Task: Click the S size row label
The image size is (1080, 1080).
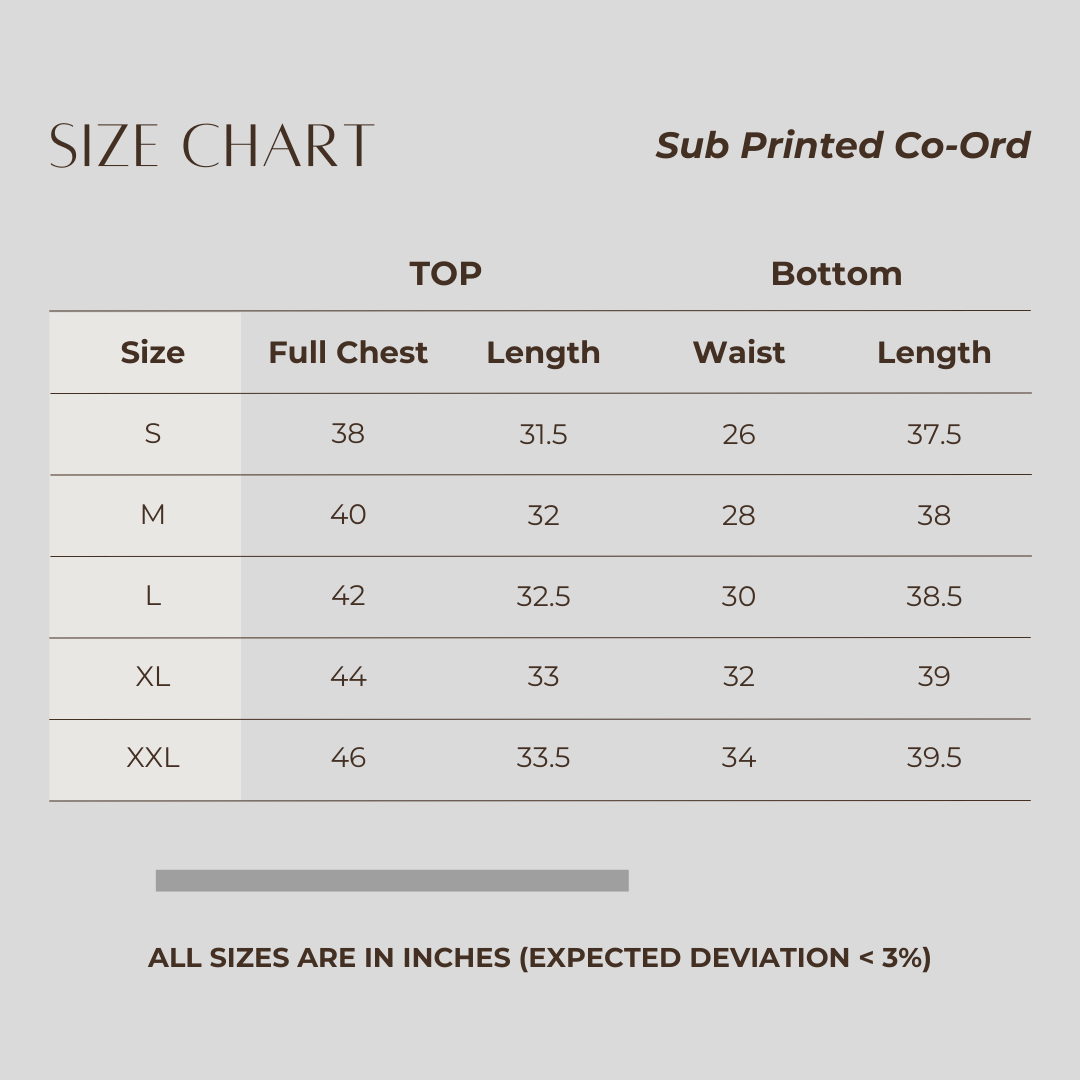Action: click(152, 434)
